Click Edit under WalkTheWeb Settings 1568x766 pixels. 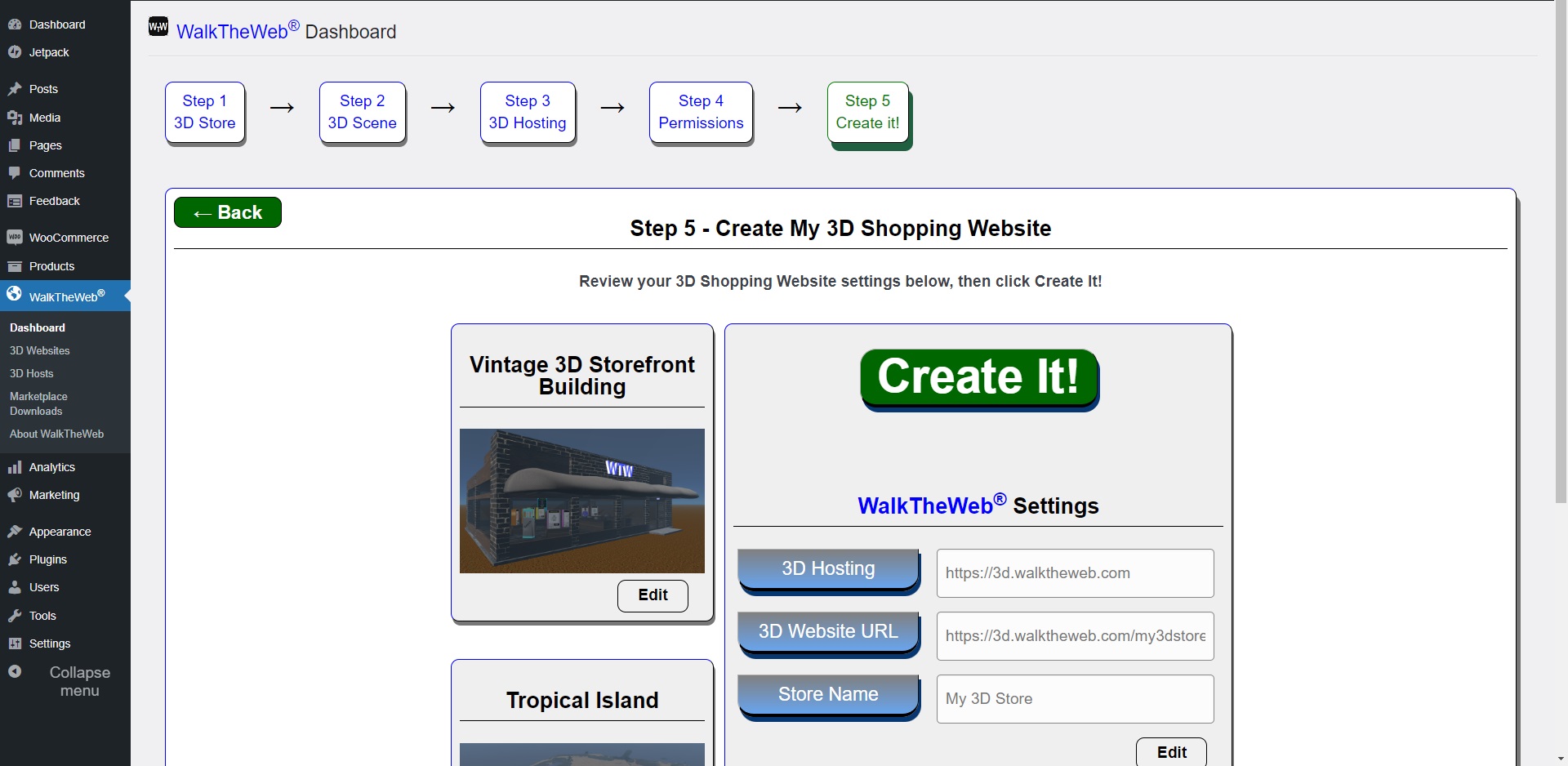[1171, 751]
